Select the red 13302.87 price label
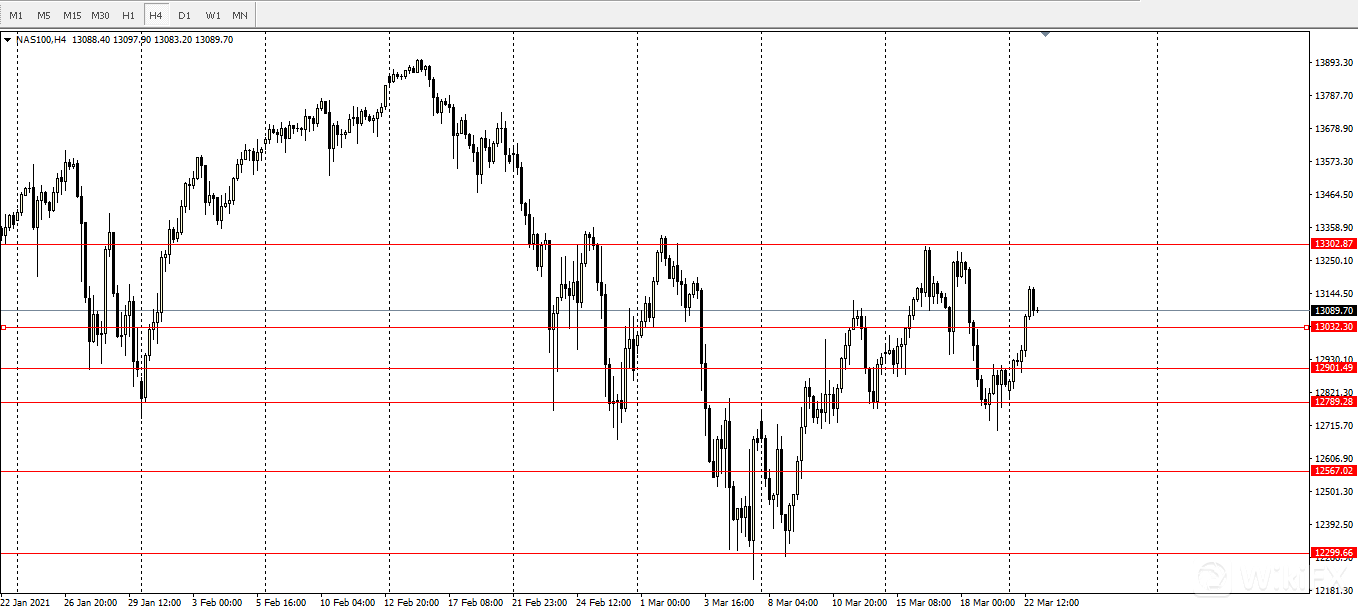Image resolution: width=1358 pixels, height=613 pixels. [x=1334, y=244]
